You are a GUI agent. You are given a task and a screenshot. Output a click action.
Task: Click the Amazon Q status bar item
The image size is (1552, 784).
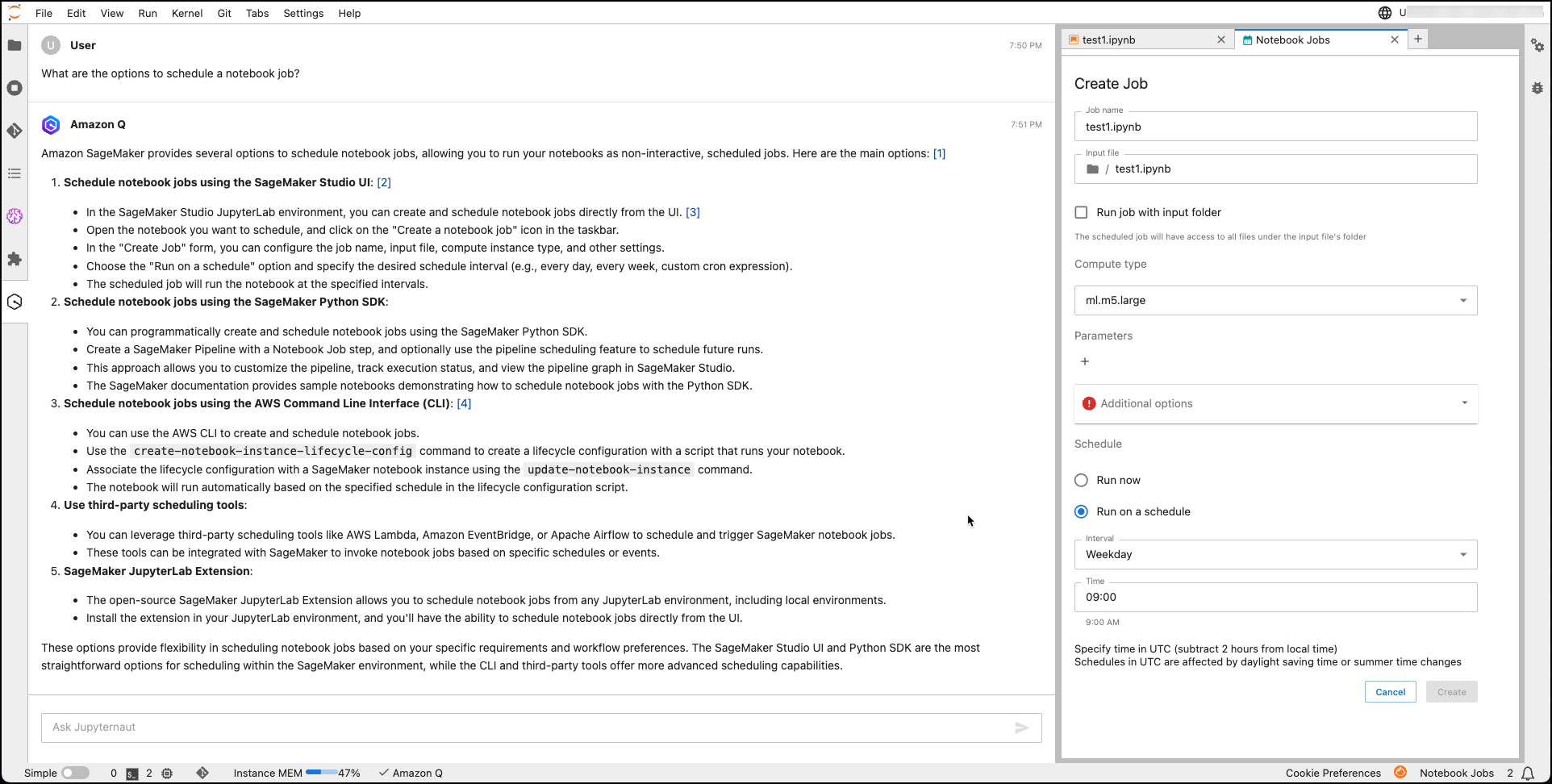pos(411,774)
